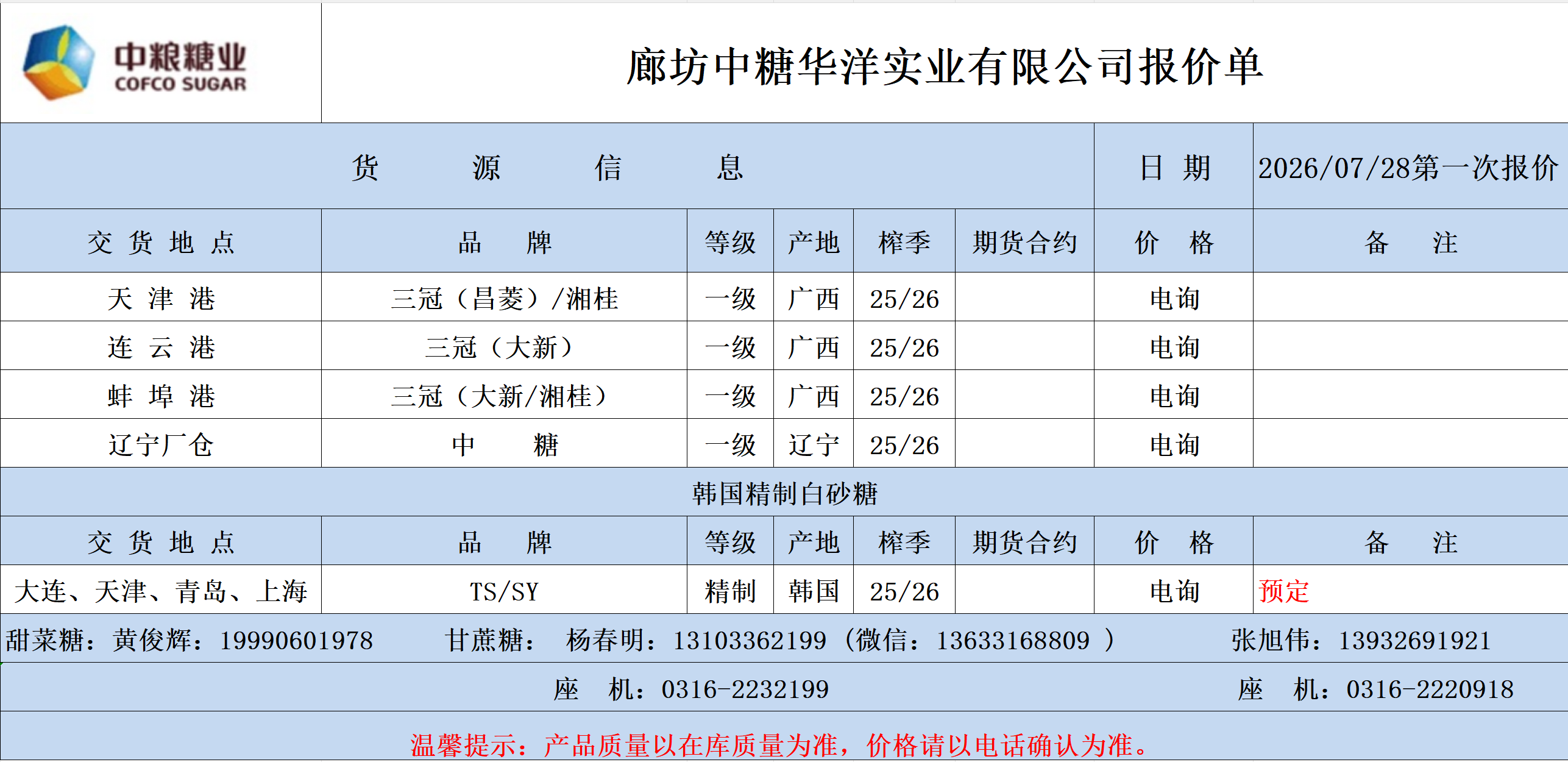The image size is (1568, 762).
Task: Select 25/26 season in the TS/SY row
Action: (904, 590)
